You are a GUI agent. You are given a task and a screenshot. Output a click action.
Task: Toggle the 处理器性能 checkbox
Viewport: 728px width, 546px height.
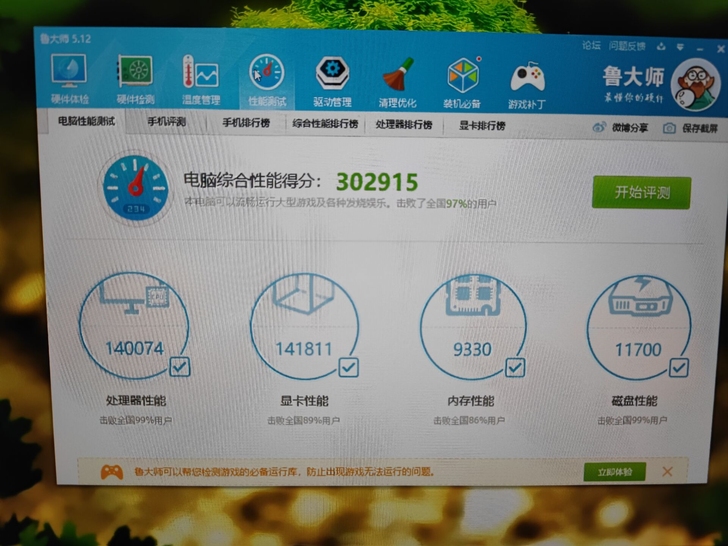(x=180, y=367)
